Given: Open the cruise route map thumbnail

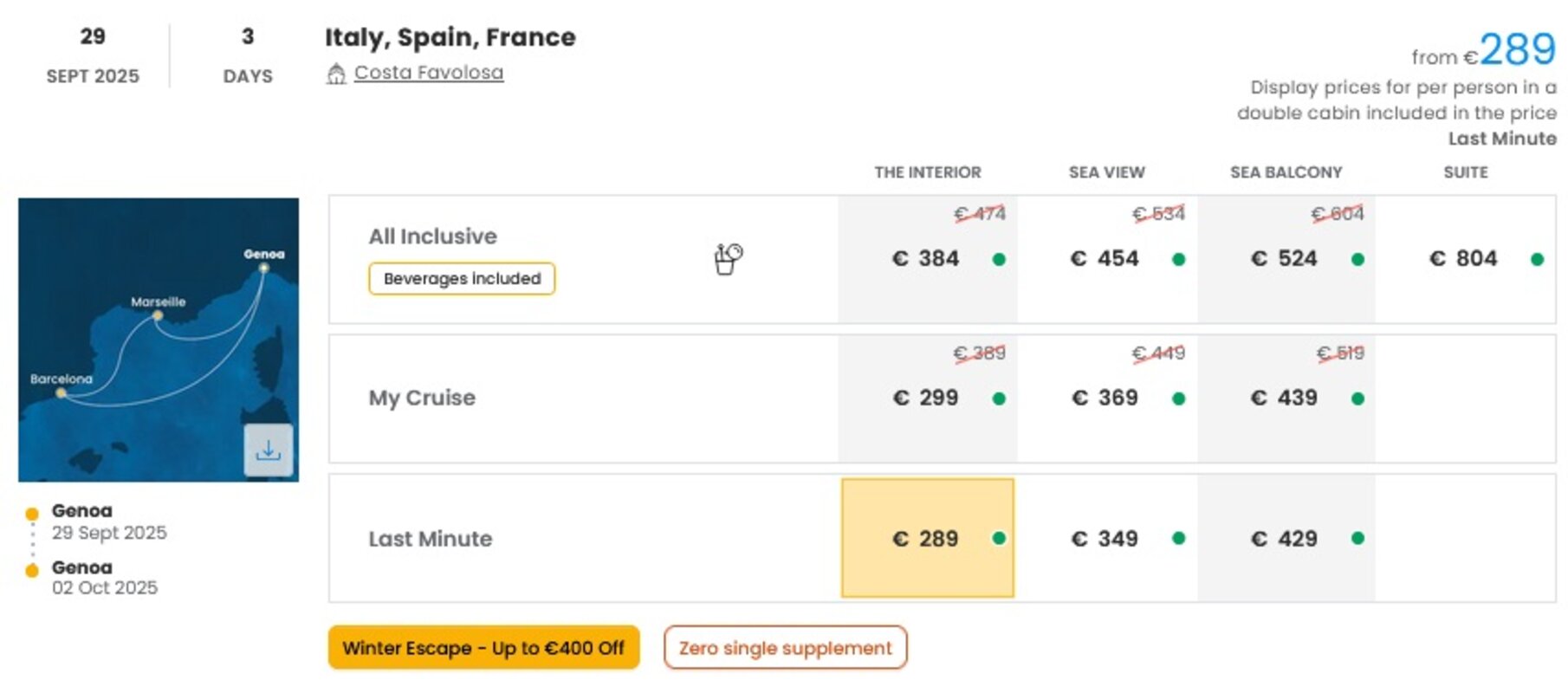Looking at the screenshot, I should click(x=159, y=340).
